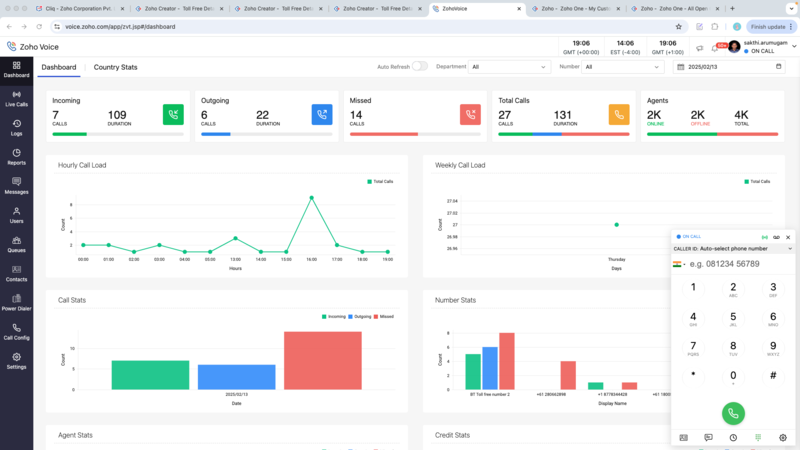Screen dimensions: 800x450
Task: Open the voicemail icon in dialer header
Action: click(x=777, y=237)
